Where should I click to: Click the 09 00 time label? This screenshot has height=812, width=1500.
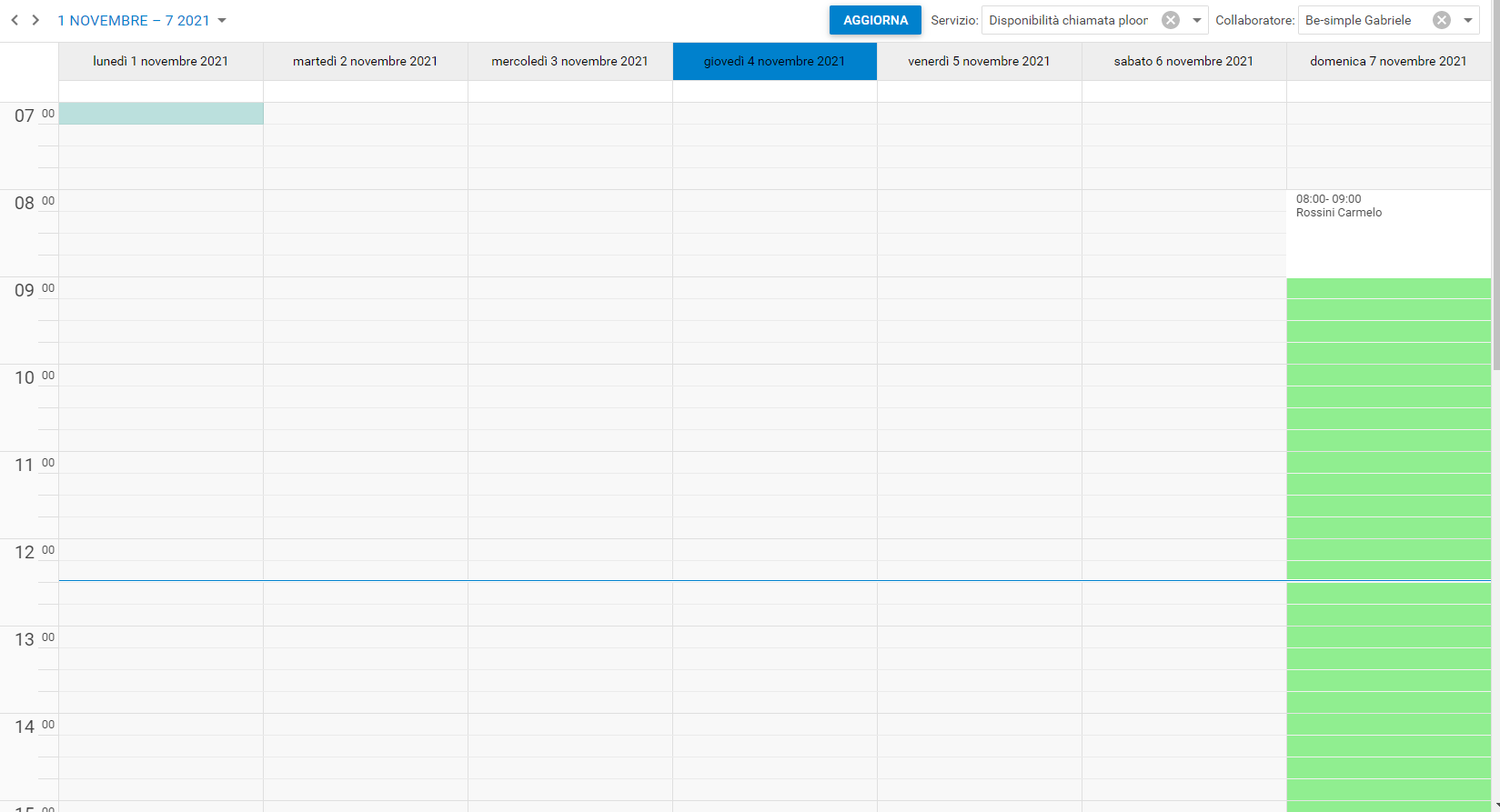coord(35,290)
